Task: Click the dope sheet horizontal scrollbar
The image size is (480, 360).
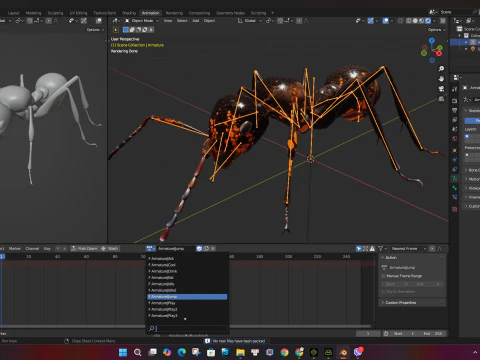Action: pos(185,326)
